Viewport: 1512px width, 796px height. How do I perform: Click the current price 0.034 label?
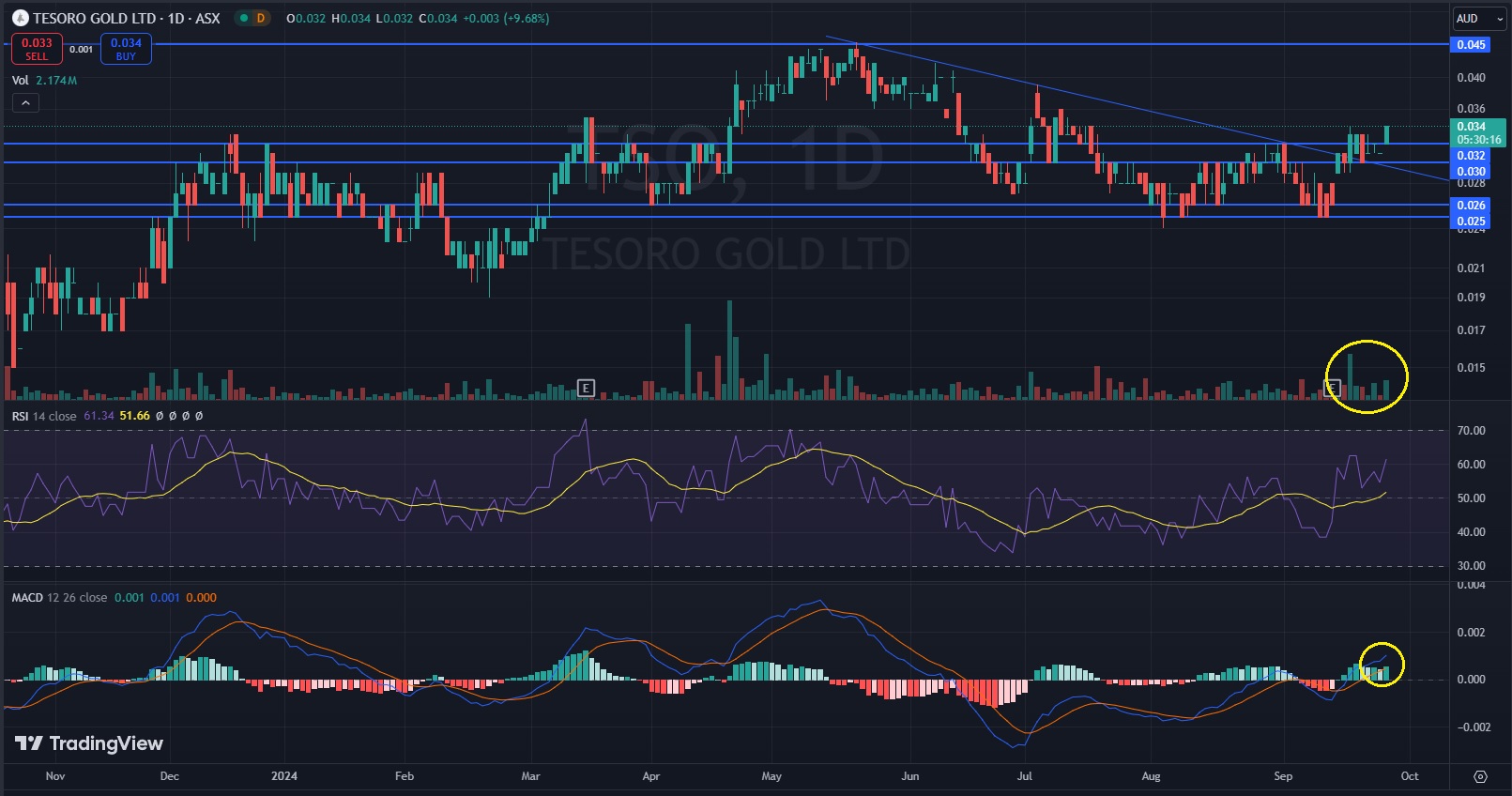(1478, 132)
